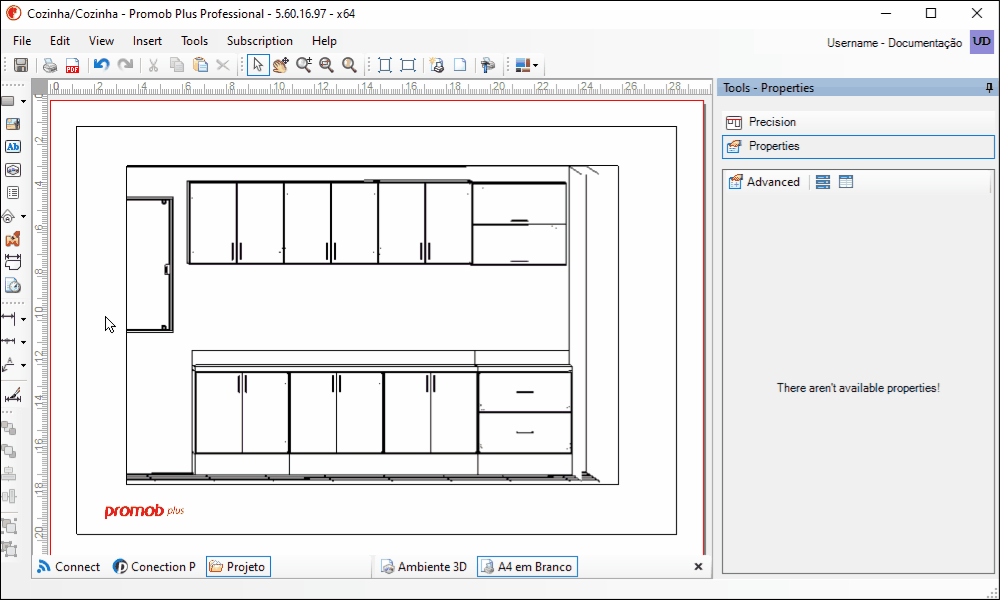Expand the chained dimension tool dropdown

(x=23, y=342)
